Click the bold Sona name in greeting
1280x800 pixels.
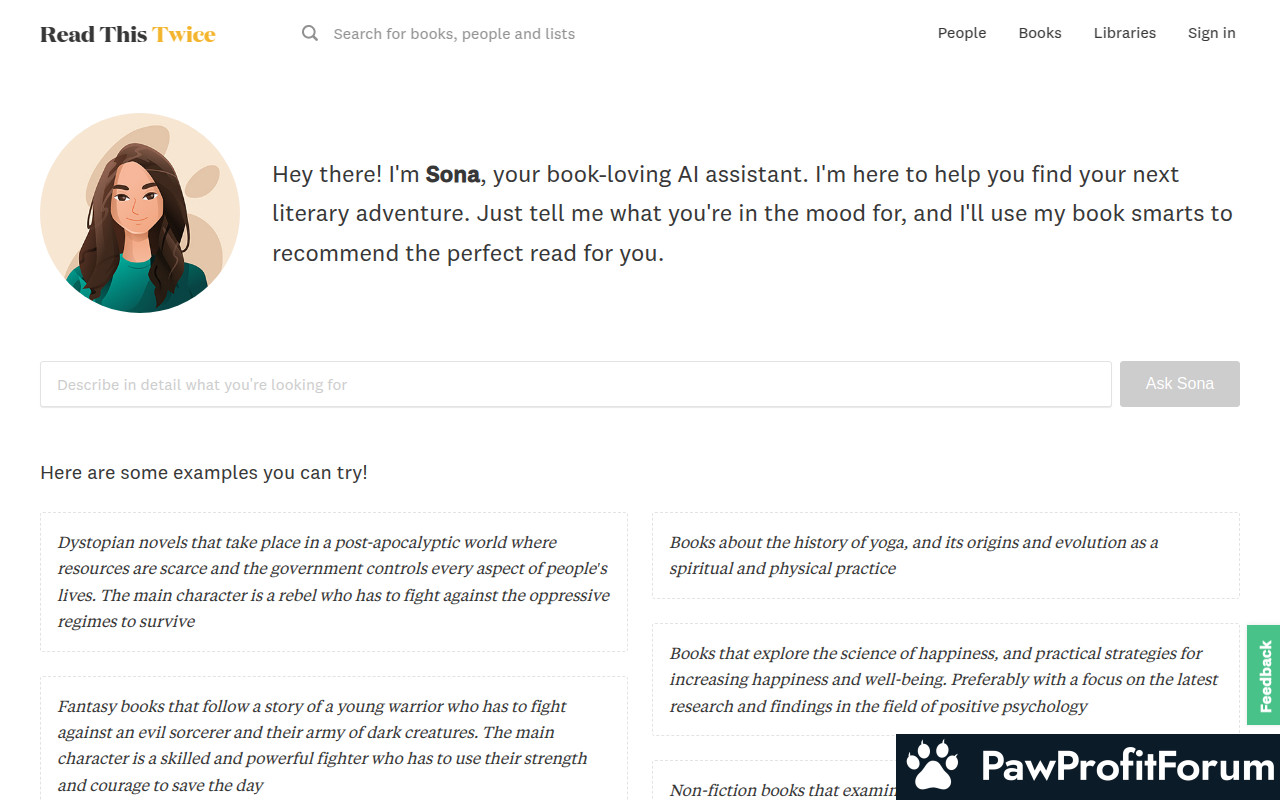453,174
